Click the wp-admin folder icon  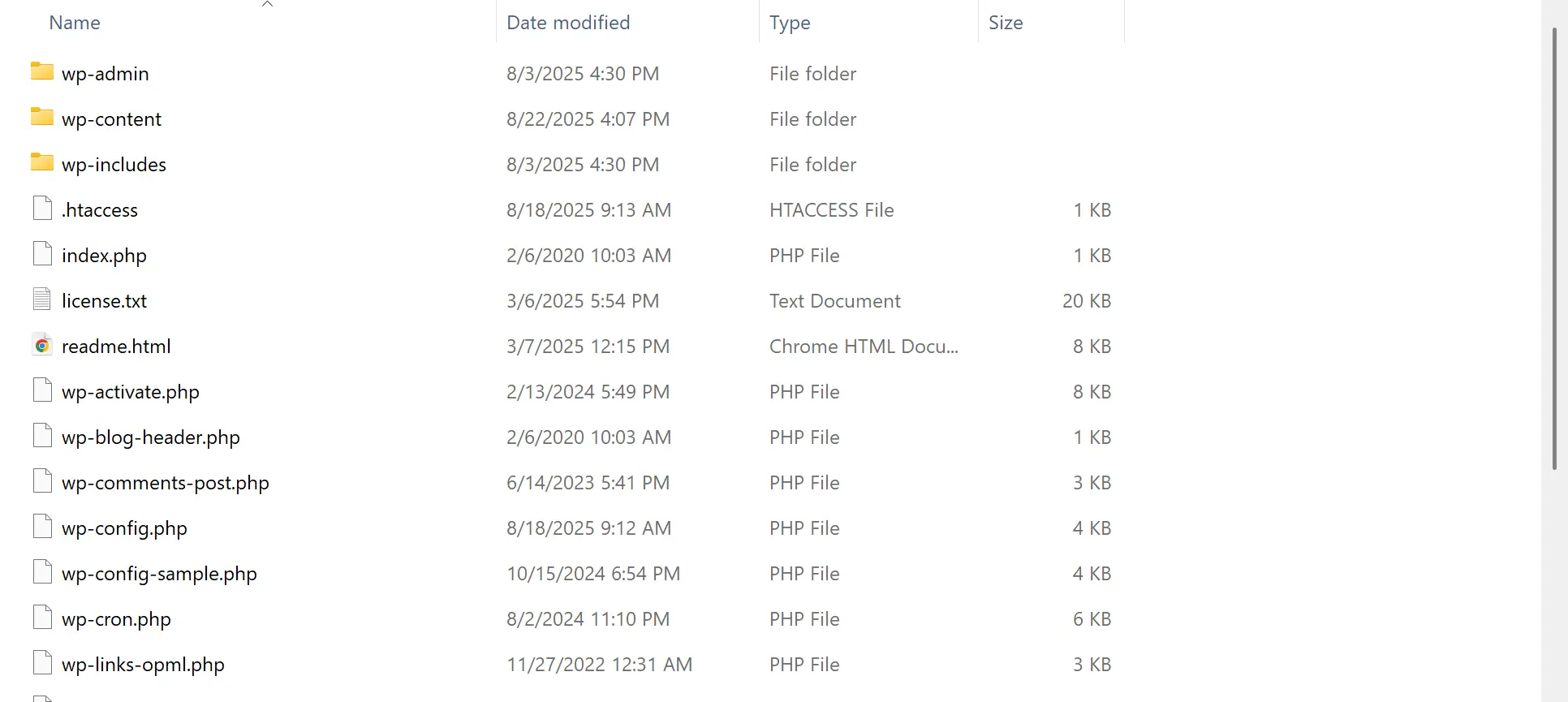pos(42,71)
